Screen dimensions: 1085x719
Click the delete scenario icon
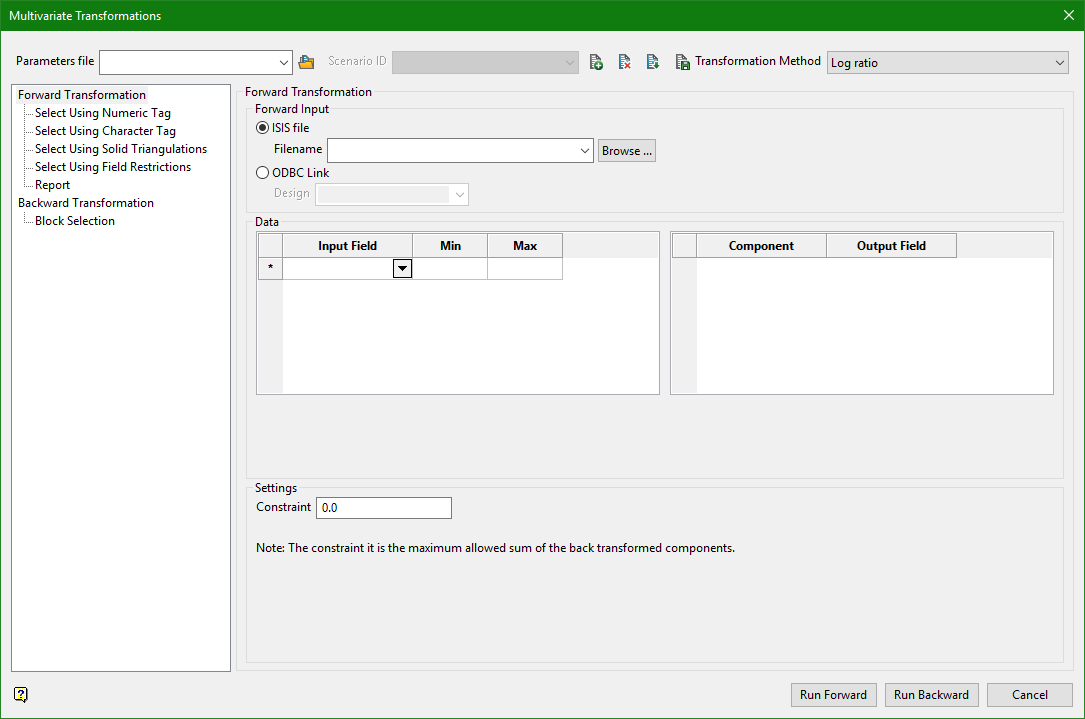pyautogui.click(x=624, y=62)
